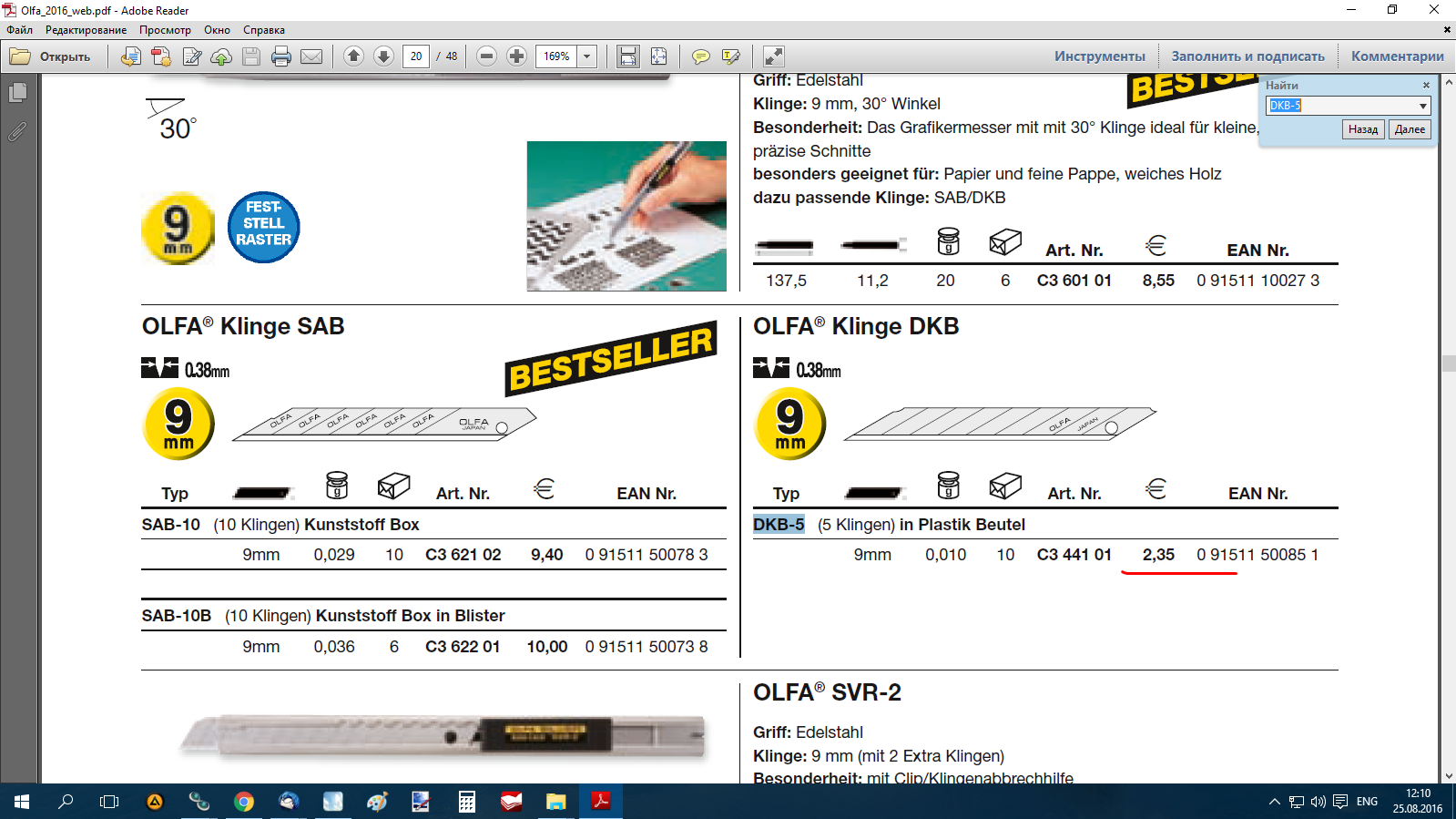This screenshot has width=1456, height=819.
Task: Open the Инструменты pane
Action: click(x=1100, y=56)
